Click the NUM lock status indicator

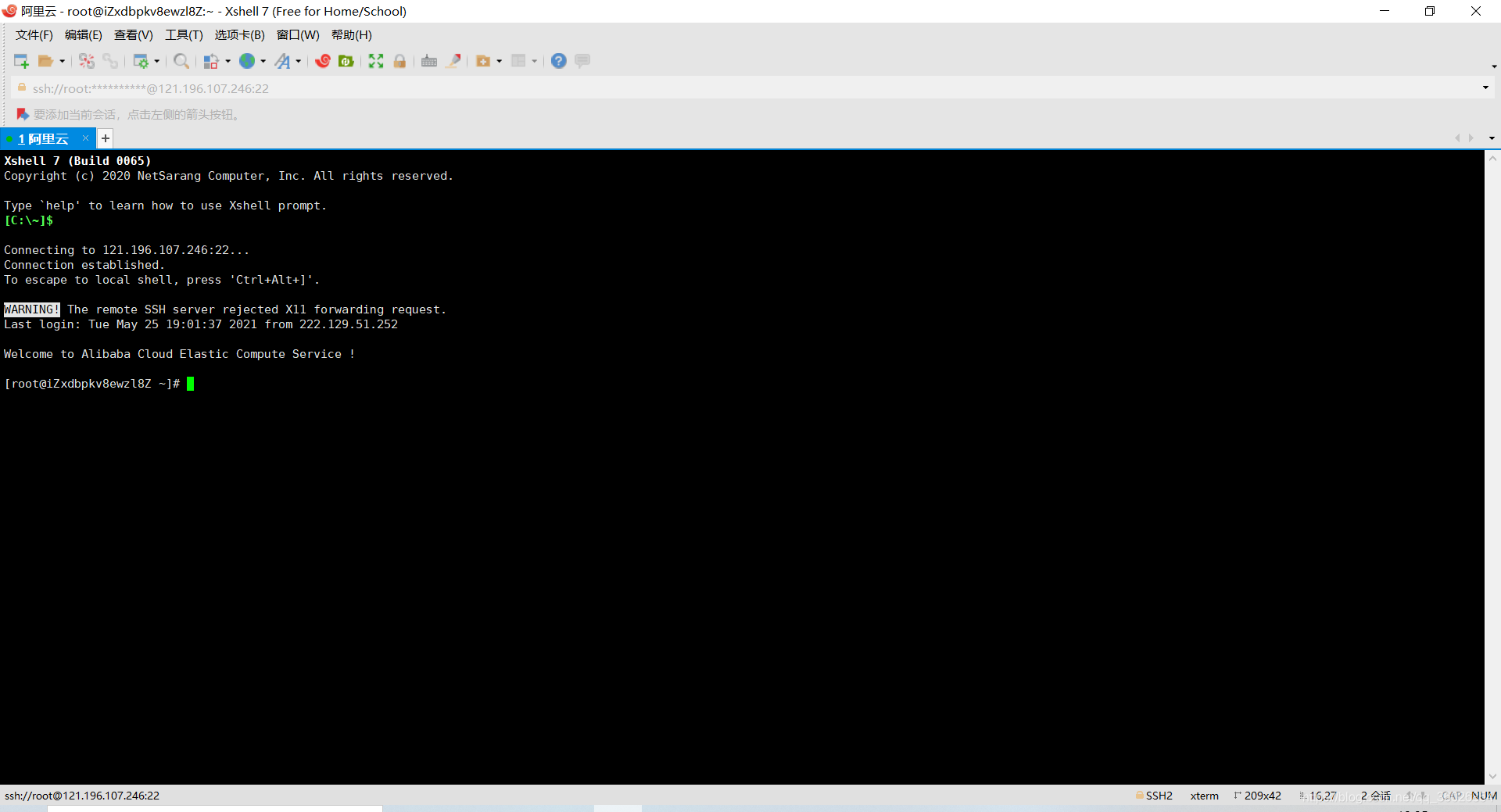(1484, 796)
